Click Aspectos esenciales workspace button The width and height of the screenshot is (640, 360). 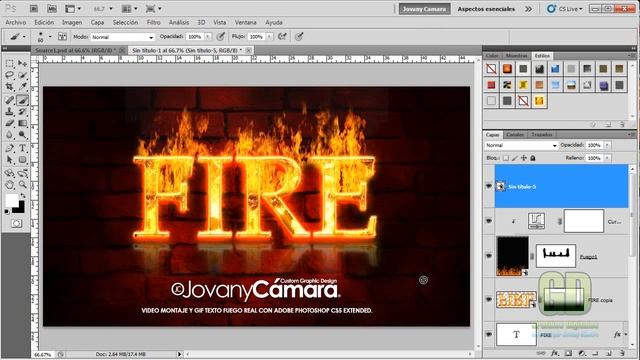coord(486,9)
